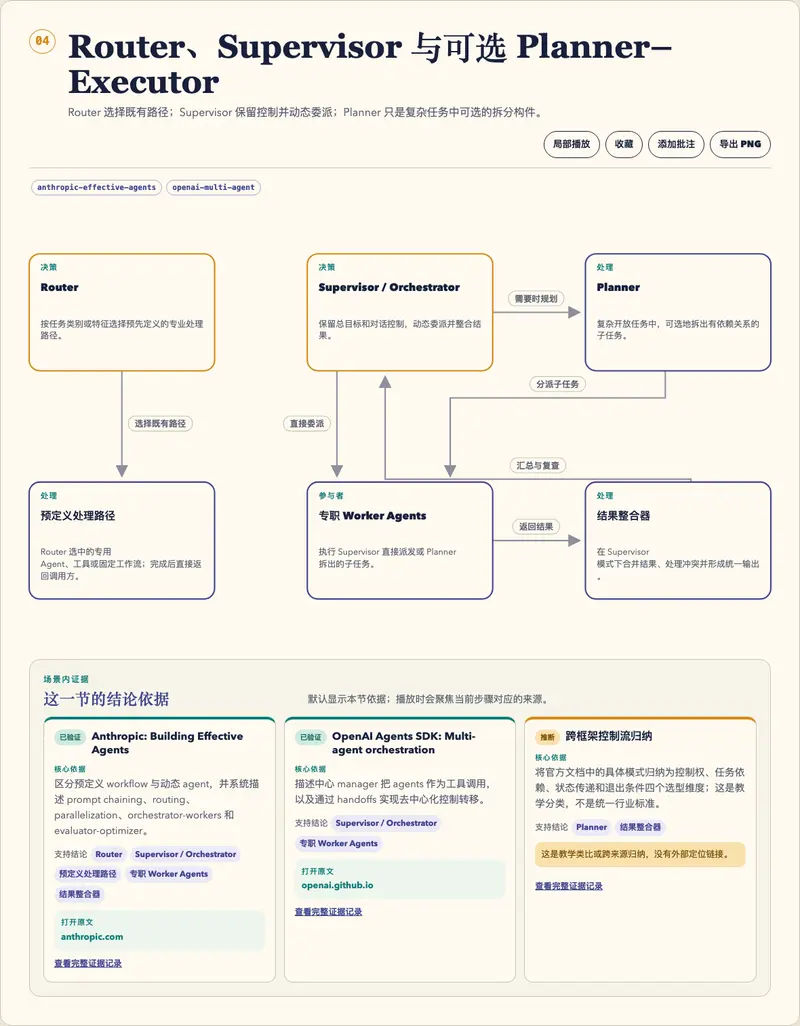The height and width of the screenshot is (1026, 800).
Task: Select the openai-multi-agent tag
Action: point(213,187)
